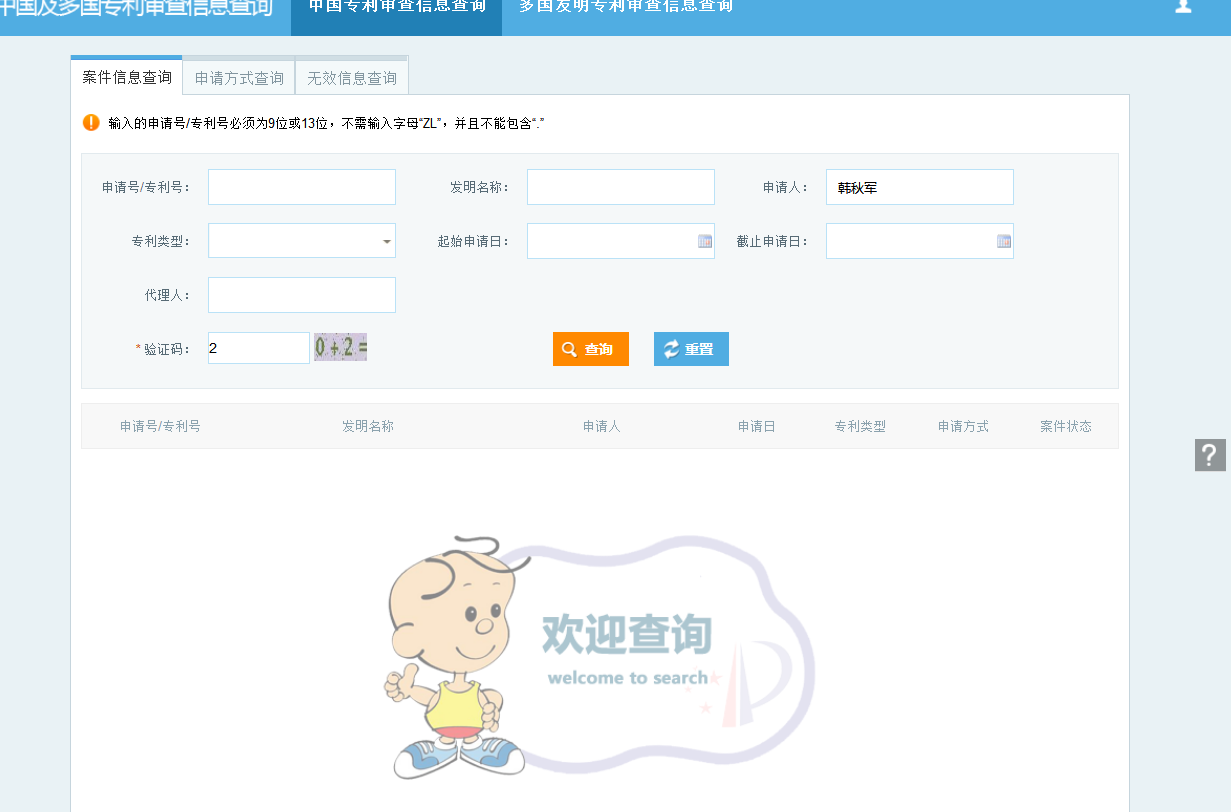Viewport: 1231px width, 812px height.
Task: Click into the 发明名称 text field
Action: (620, 187)
